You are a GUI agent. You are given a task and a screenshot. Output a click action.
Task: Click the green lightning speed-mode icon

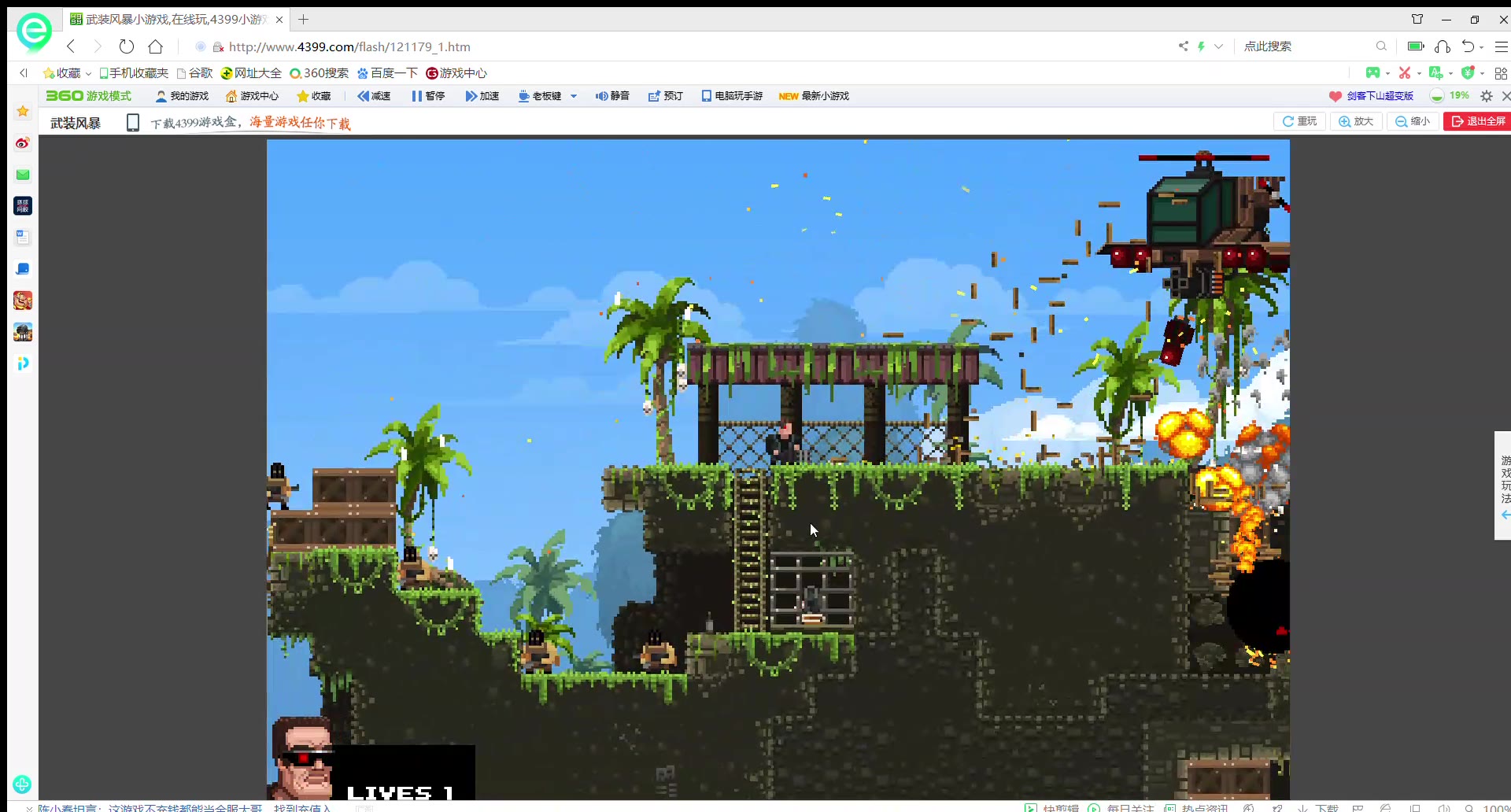(1201, 46)
